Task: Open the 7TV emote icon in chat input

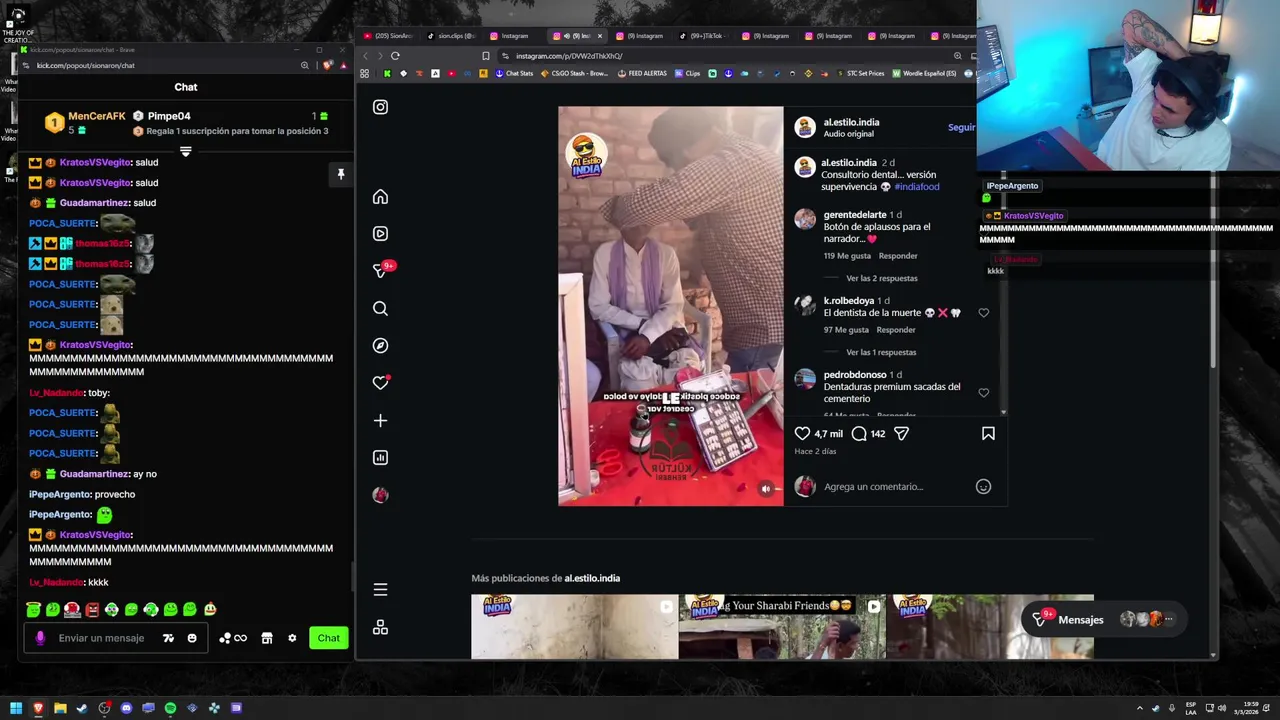Action: click(168, 638)
